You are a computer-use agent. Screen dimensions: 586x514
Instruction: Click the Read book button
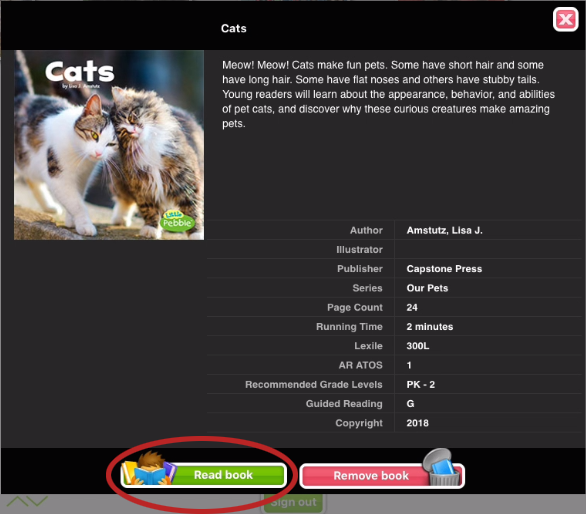[x=204, y=475]
